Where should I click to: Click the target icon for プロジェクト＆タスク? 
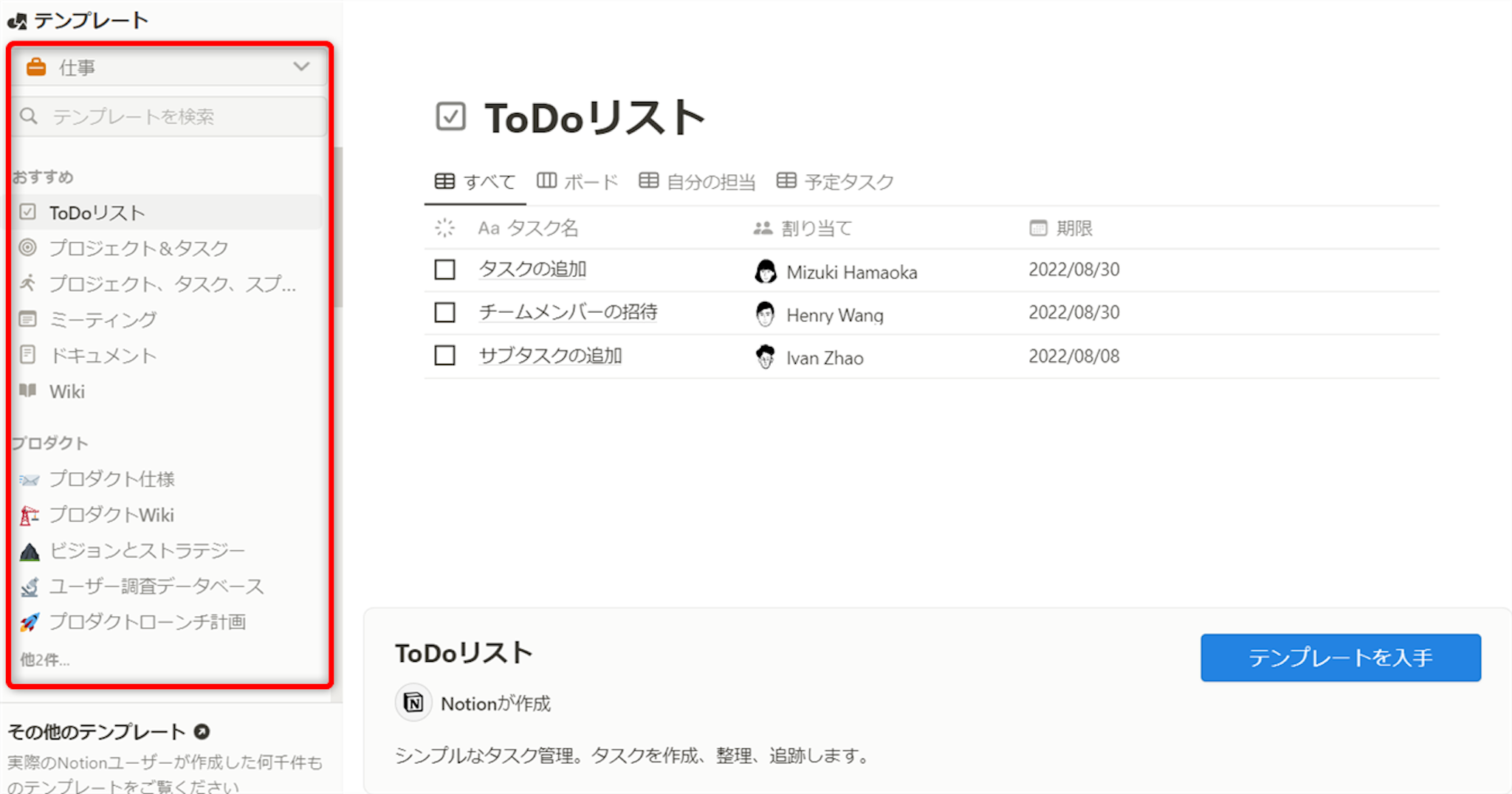pos(28,248)
